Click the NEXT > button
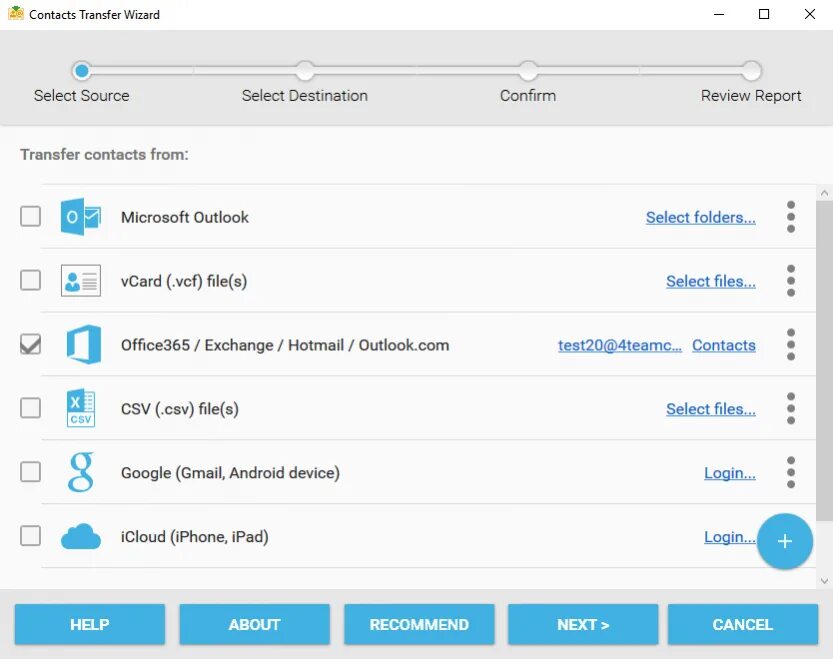This screenshot has height=659, width=833. coord(583,624)
